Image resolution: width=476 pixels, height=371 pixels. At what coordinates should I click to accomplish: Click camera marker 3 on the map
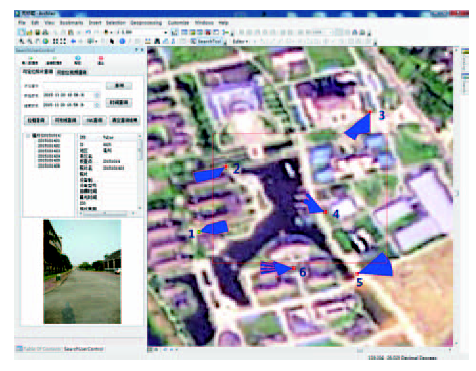click(370, 112)
